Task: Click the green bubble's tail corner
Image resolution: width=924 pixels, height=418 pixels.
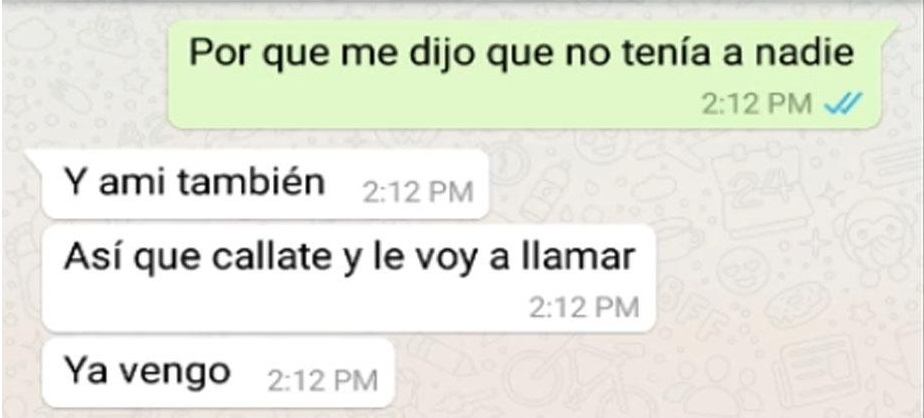Action: tap(890, 28)
